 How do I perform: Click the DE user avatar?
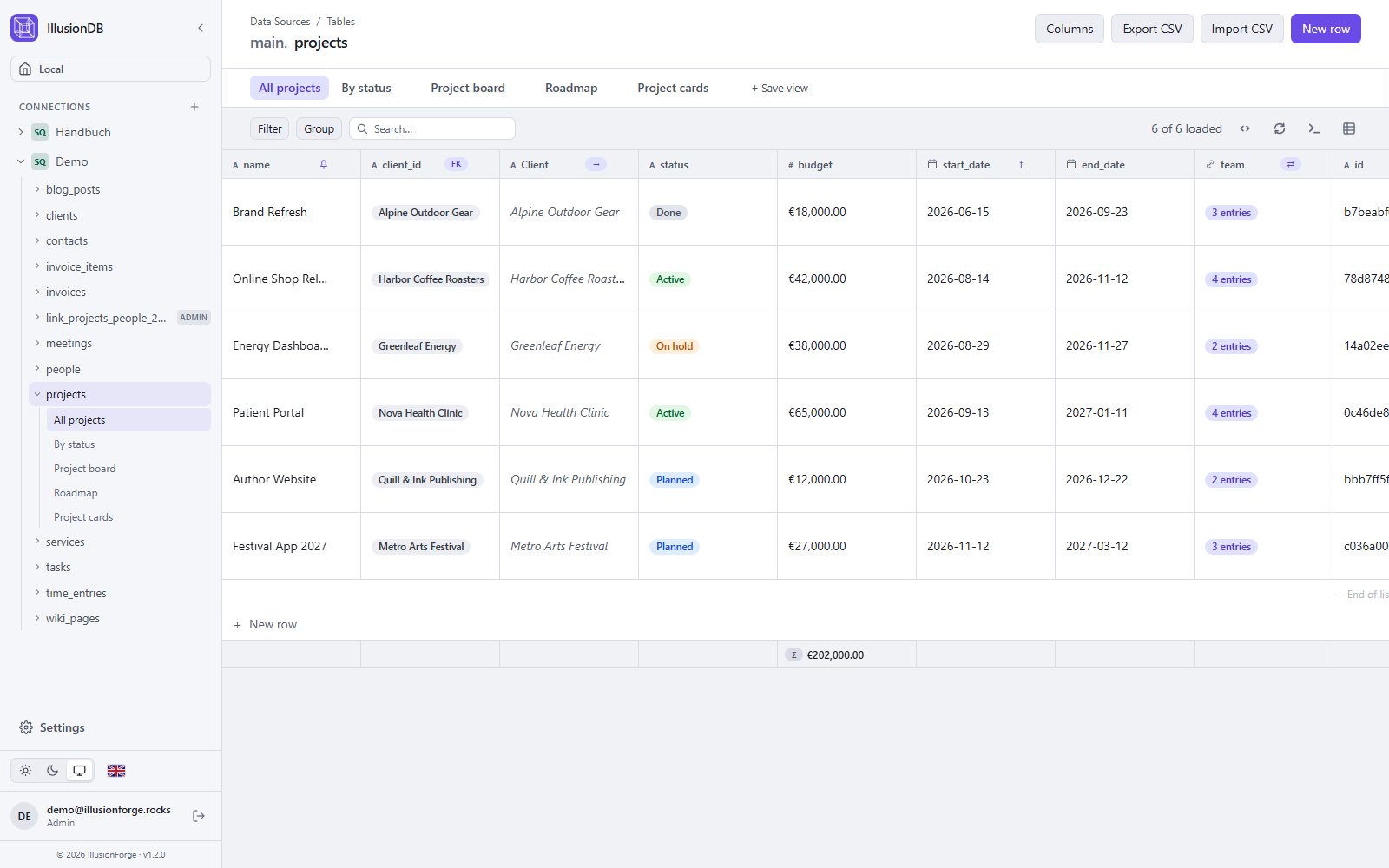click(24, 816)
